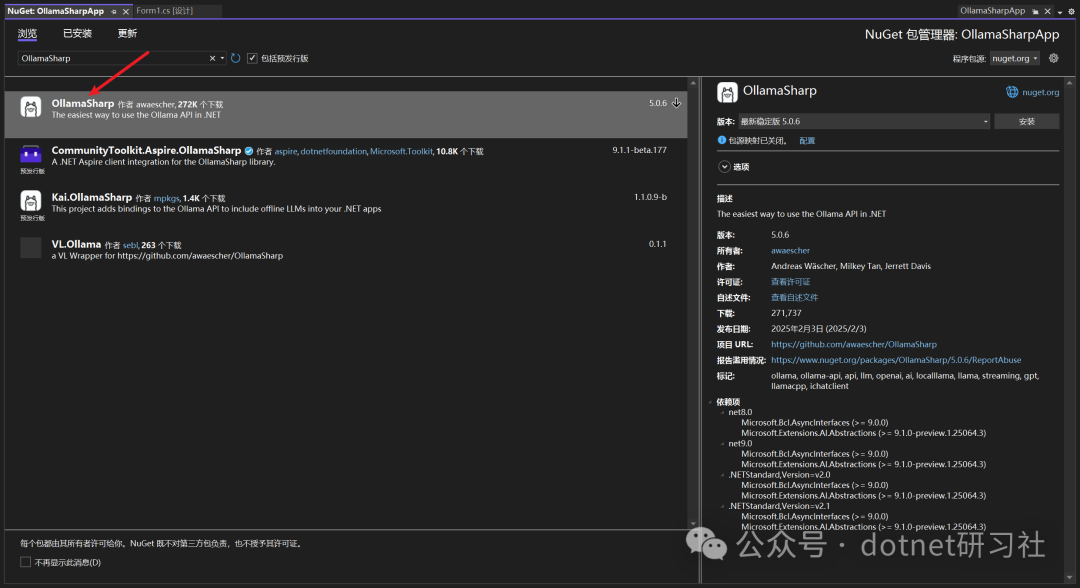Image resolution: width=1080 pixels, height=588 pixels.
Task: Click the OllamaSharpApp preview tab at right
Action: 993,11
